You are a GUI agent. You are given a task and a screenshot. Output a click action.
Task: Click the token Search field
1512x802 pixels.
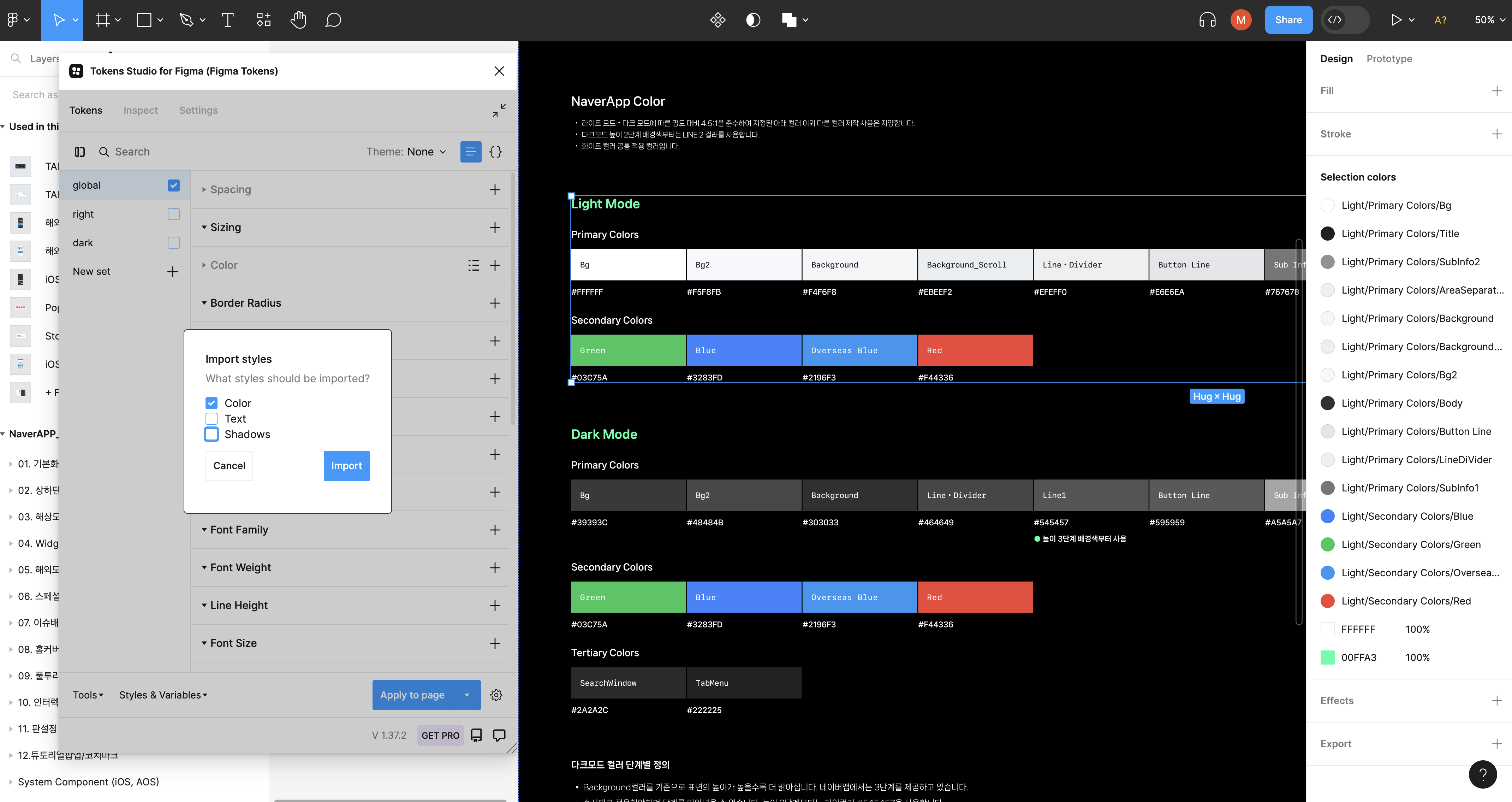pos(229,152)
